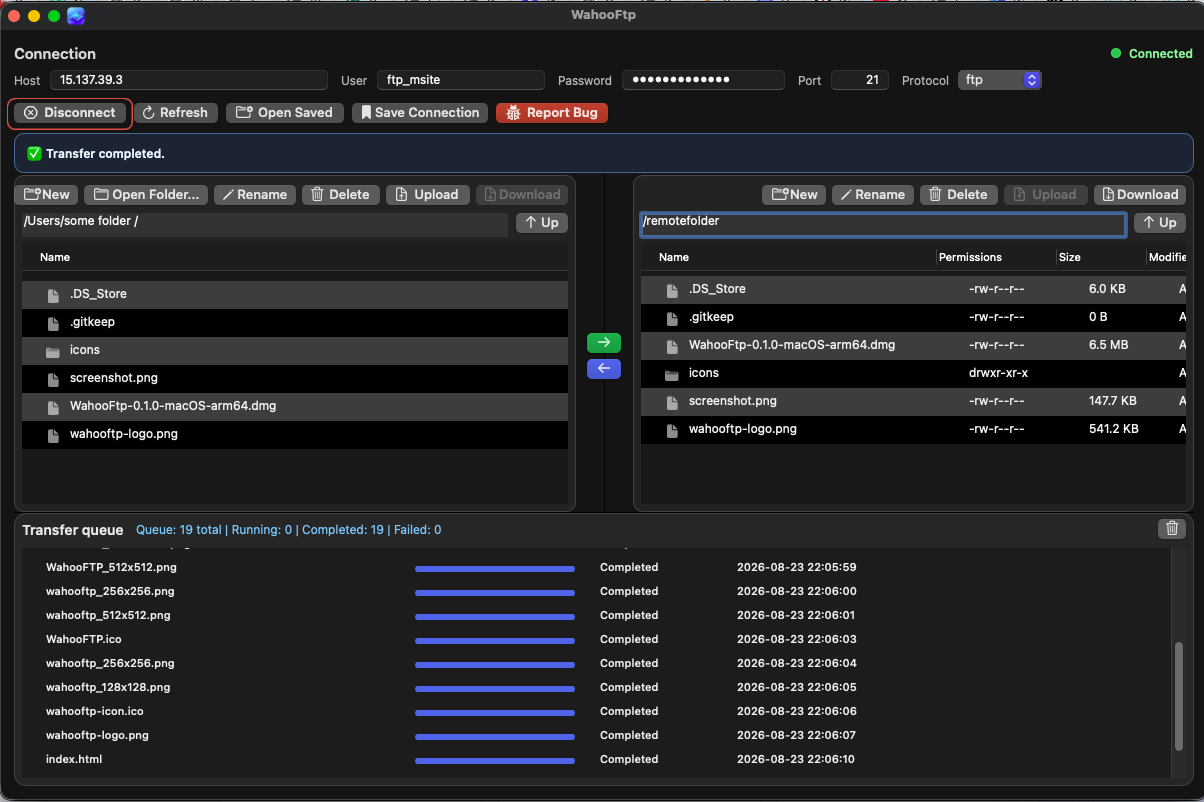
Task: Select local .DS_Store file icon
Action: [x=52, y=295]
